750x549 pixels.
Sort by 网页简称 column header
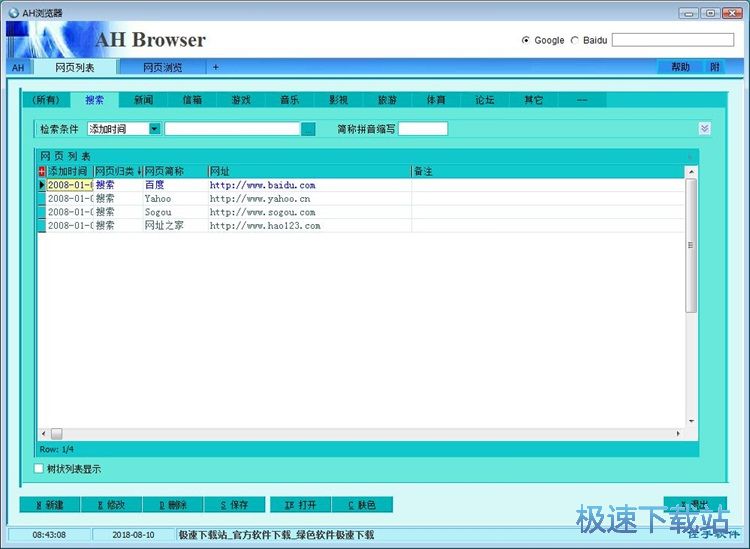[x=176, y=171]
